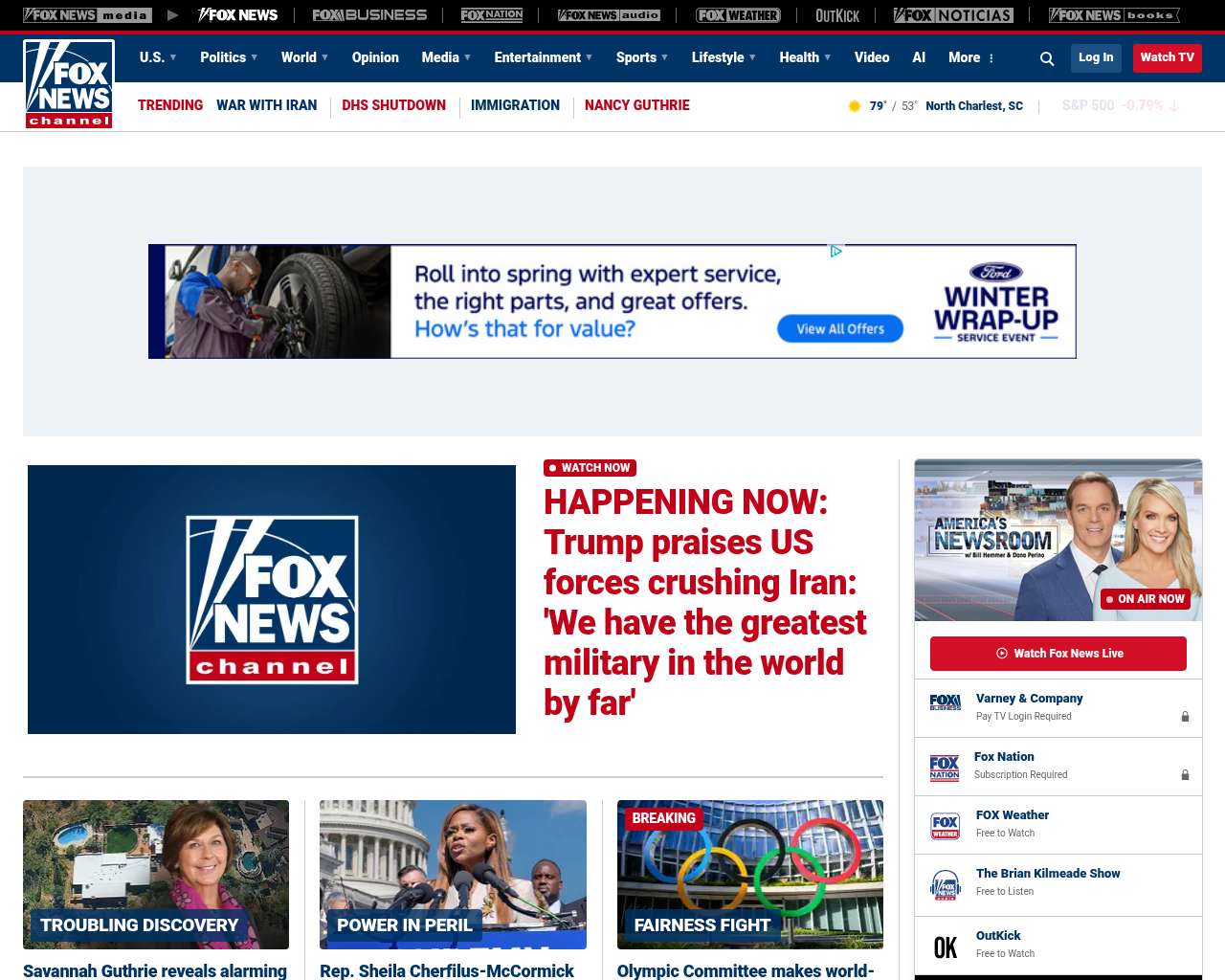Image resolution: width=1225 pixels, height=980 pixels.
Task: Click the Fox News channel logo in header
Action: point(69,84)
